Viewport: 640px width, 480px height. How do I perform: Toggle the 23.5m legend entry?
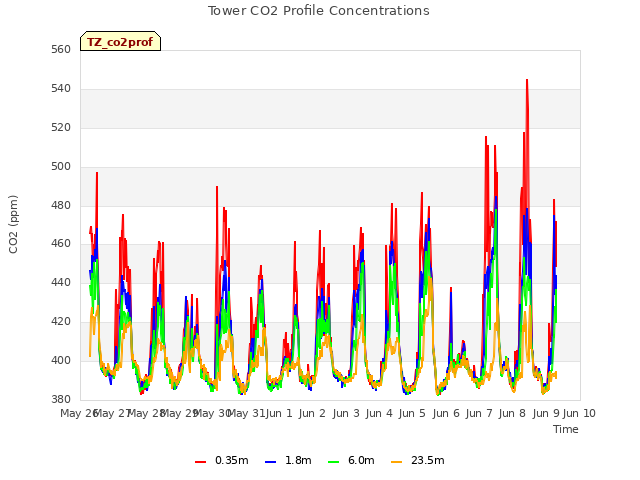click(x=418, y=460)
